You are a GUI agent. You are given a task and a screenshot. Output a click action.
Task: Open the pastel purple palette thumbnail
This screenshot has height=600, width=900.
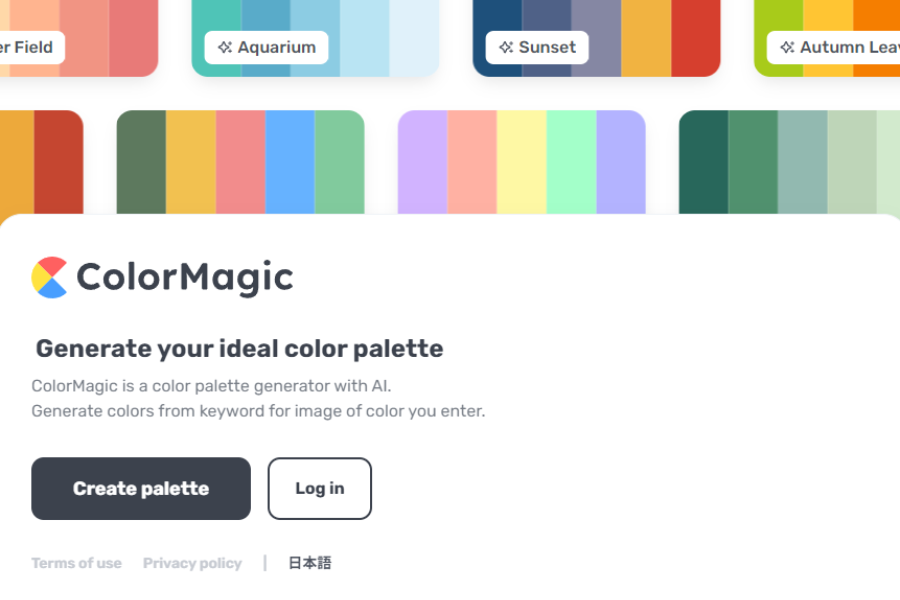pyautogui.click(x=520, y=160)
